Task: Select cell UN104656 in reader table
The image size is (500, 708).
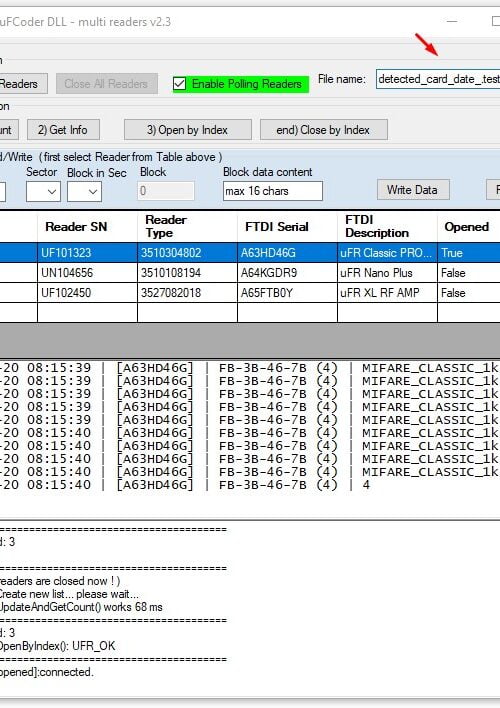Action: [87, 273]
